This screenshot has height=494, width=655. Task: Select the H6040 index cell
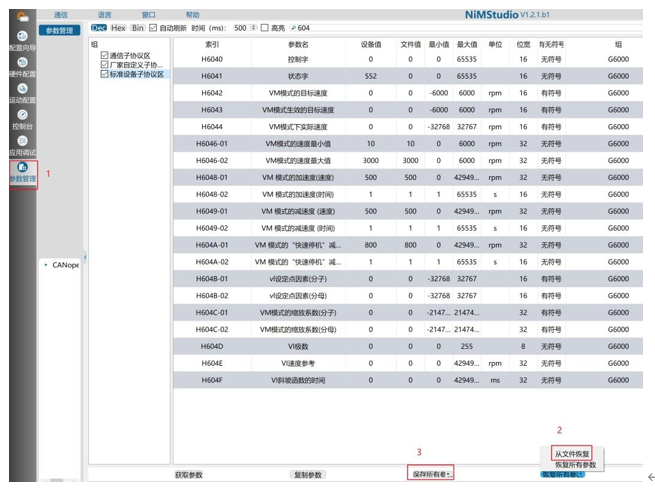(x=212, y=59)
